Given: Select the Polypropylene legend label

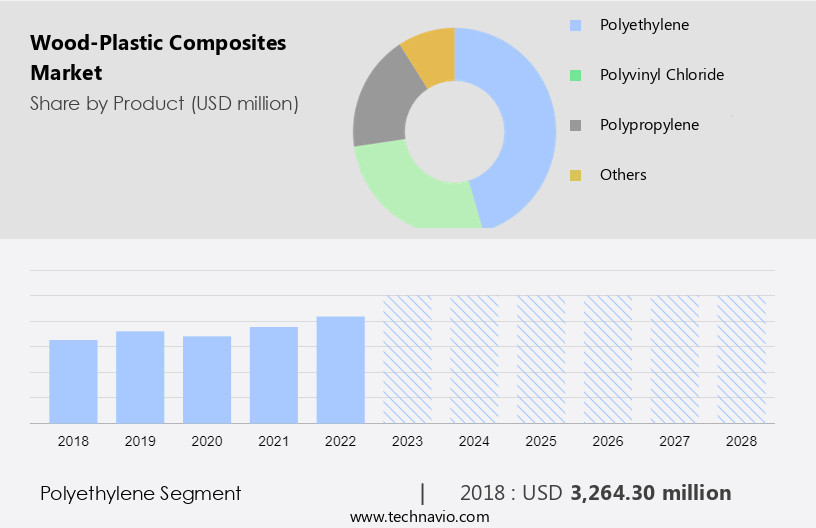Looking at the screenshot, I should click(x=649, y=125).
